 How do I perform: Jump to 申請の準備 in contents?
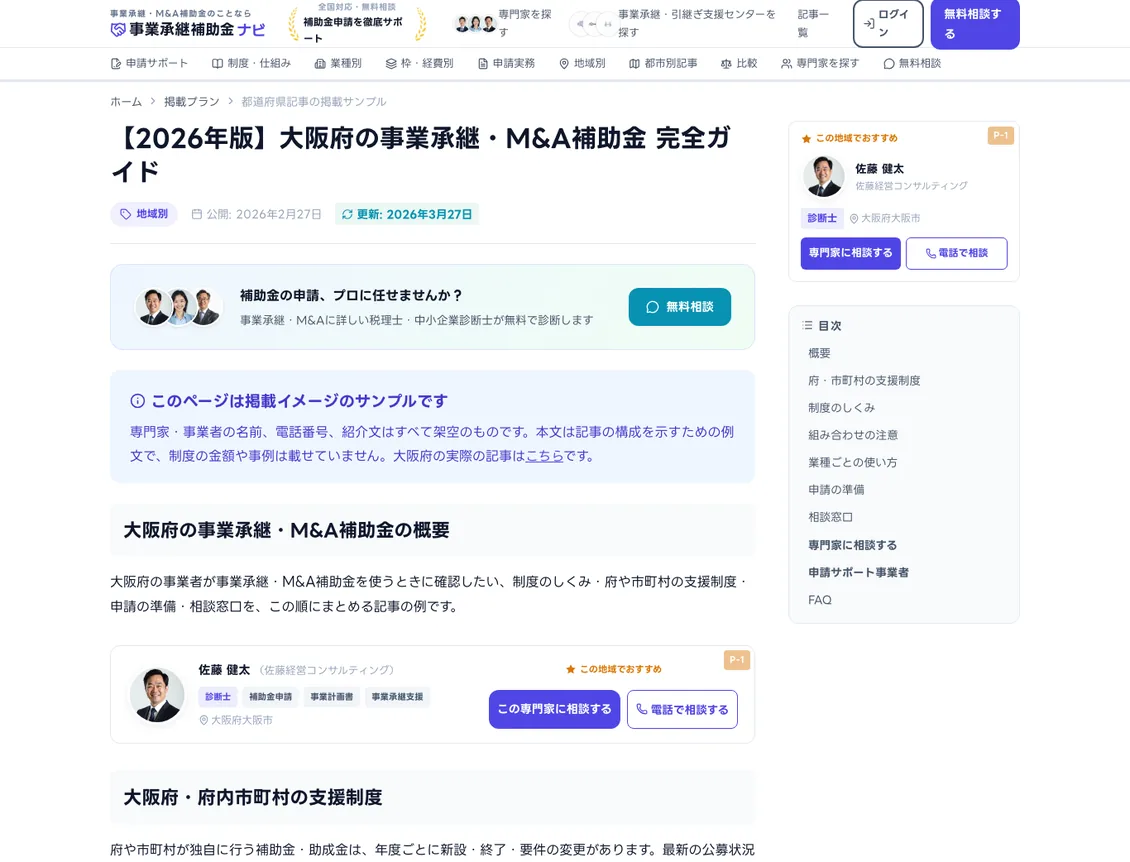coord(836,490)
